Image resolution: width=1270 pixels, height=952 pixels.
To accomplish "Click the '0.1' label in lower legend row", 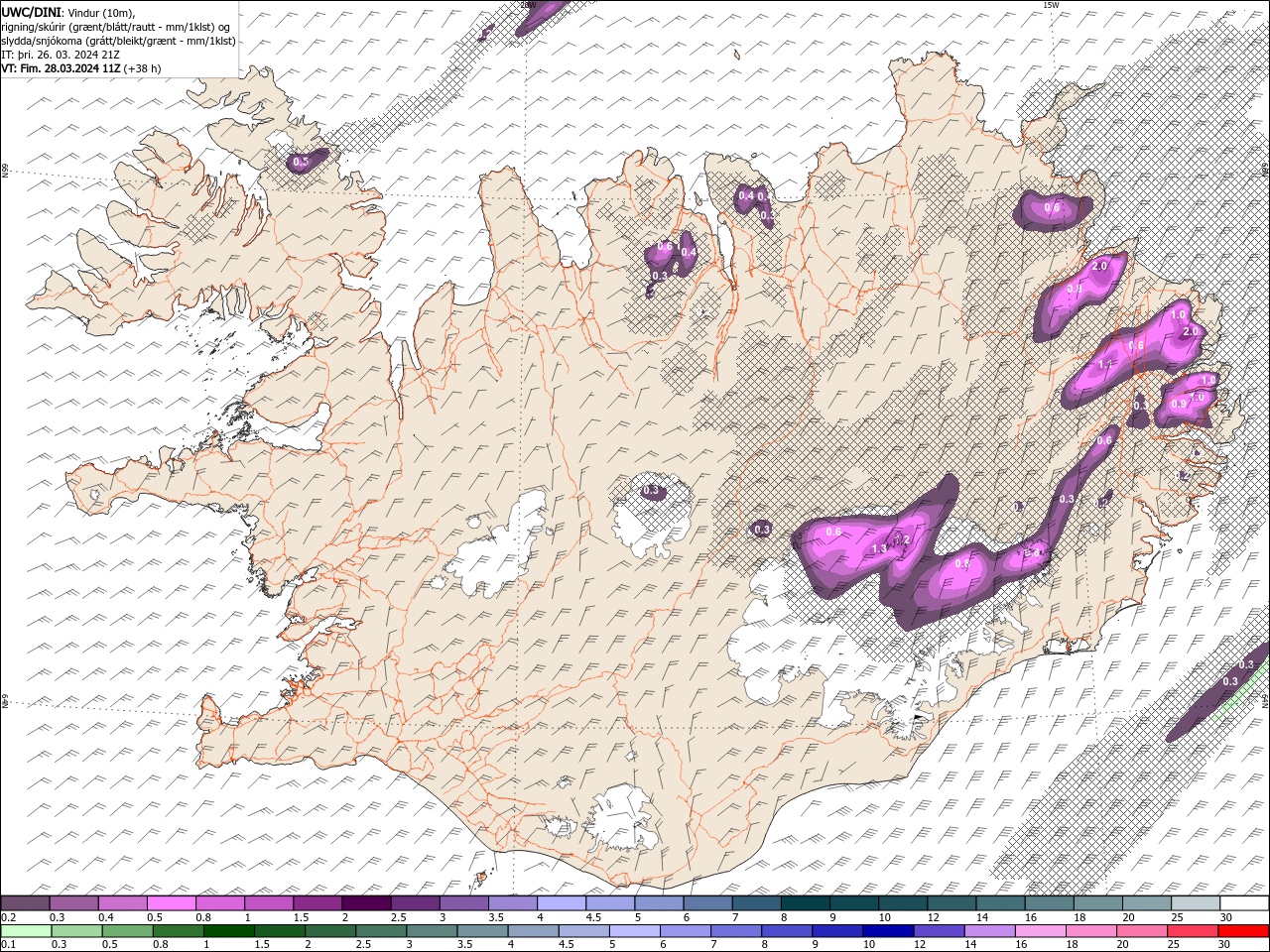I will pos(9,944).
